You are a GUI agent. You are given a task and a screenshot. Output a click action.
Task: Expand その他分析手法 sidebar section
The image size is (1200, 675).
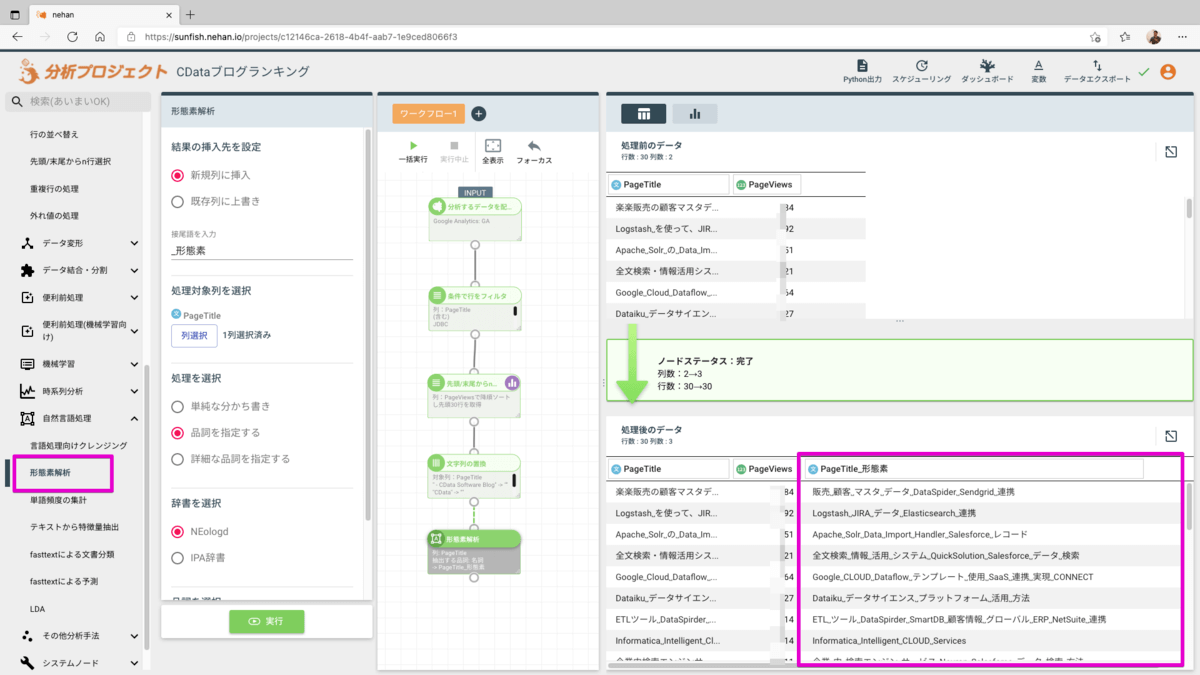(135, 636)
